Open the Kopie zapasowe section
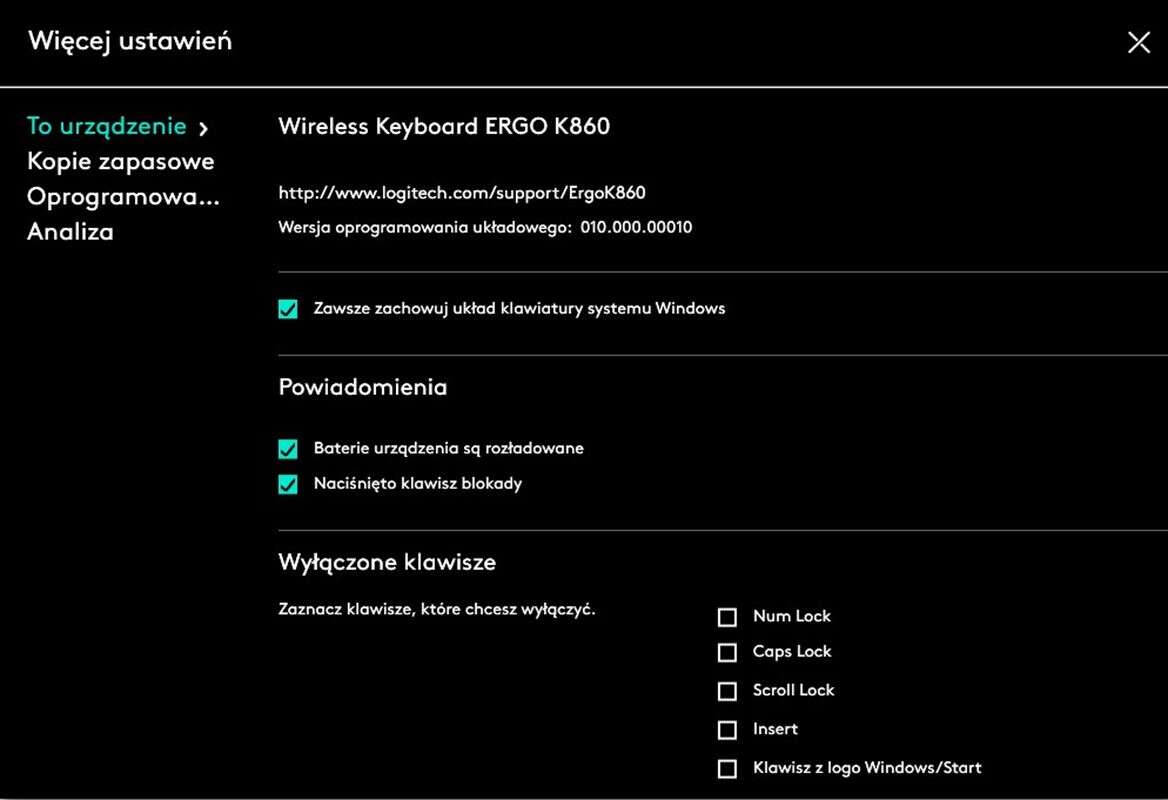The width and height of the screenshot is (1168, 800). click(120, 161)
